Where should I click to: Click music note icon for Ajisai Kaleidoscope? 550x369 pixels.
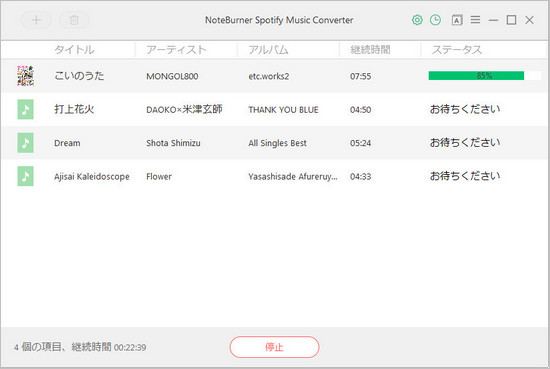pyautogui.click(x=25, y=176)
